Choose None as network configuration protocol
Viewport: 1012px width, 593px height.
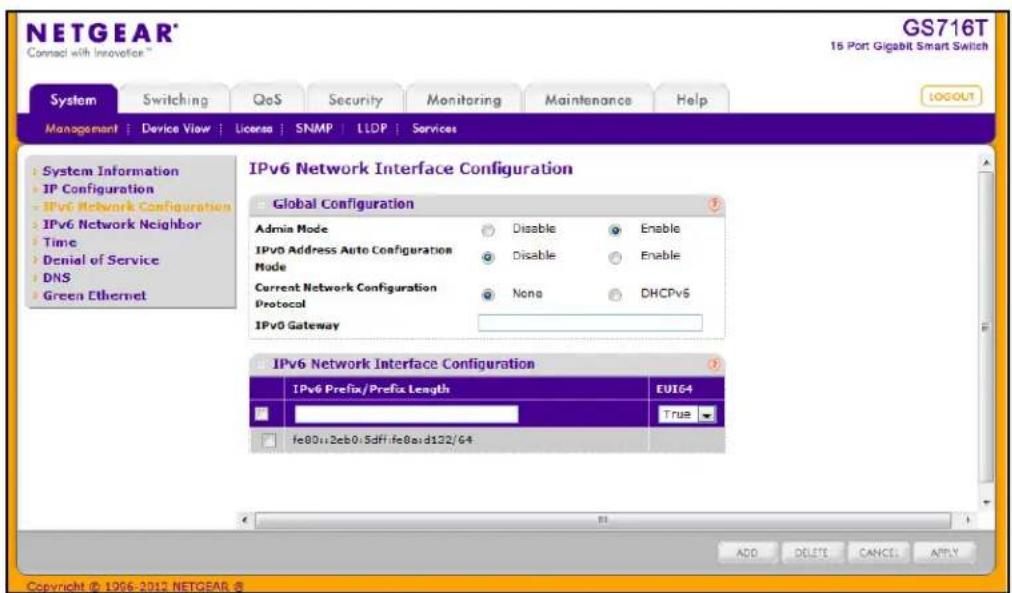pos(489,294)
